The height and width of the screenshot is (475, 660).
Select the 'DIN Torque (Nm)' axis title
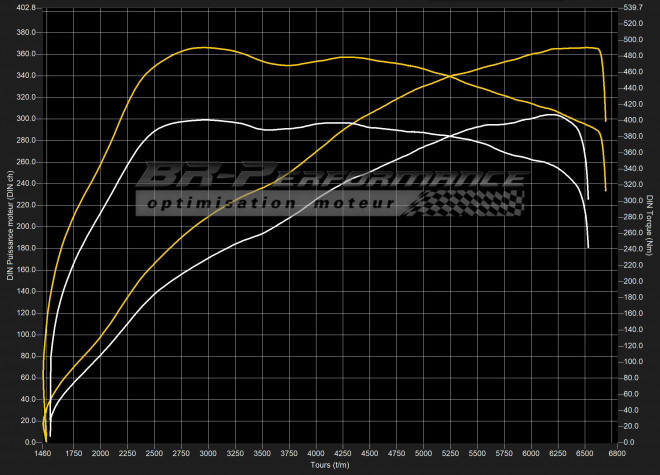tap(649, 225)
